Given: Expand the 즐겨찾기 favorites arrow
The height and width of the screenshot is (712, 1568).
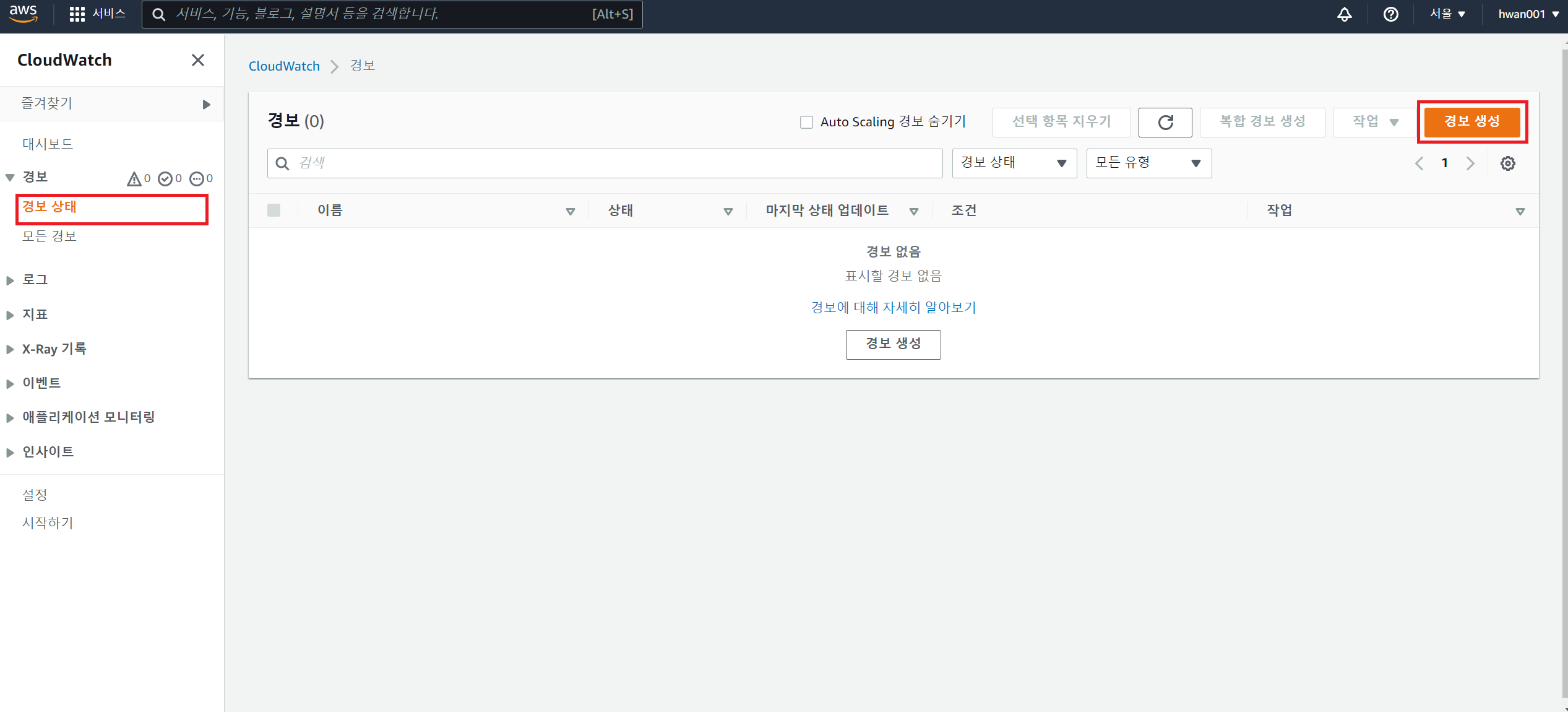Looking at the screenshot, I should click(x=206, y=104).
